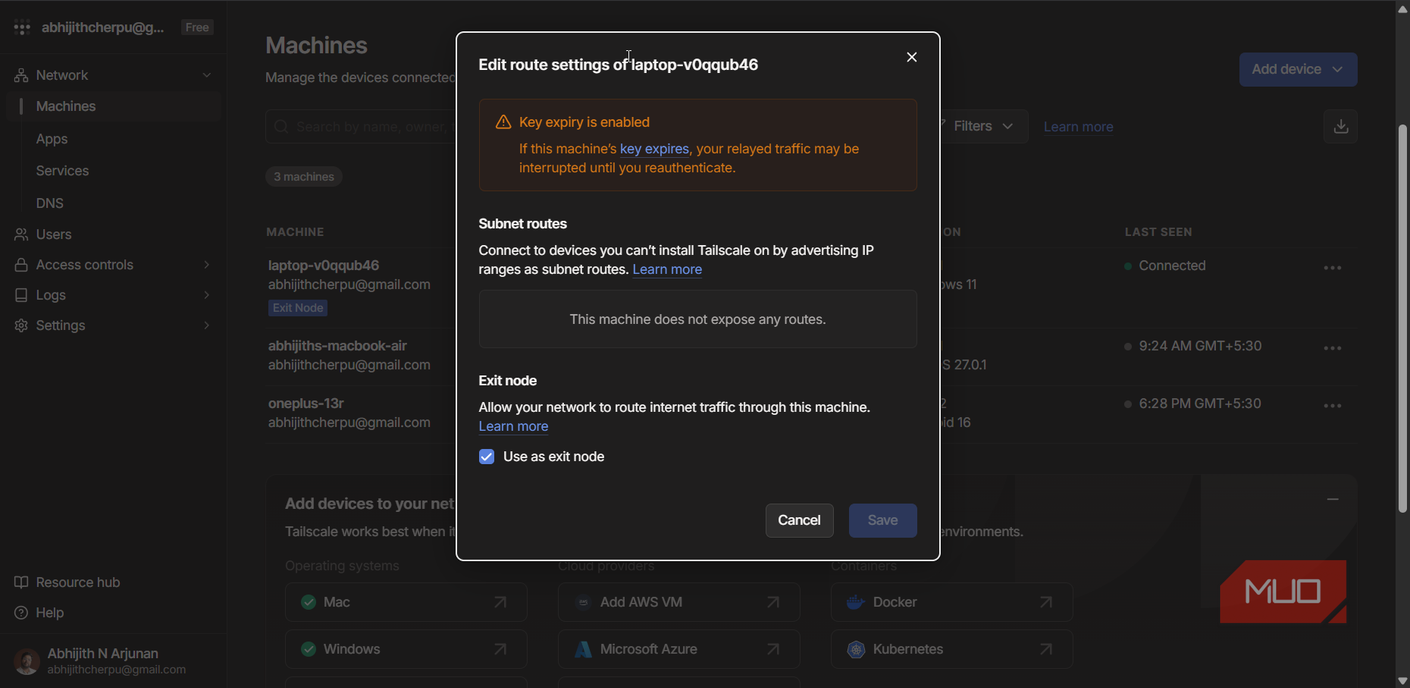Screen dimensions: 1410x688
Task: Open options menu for laptop-v0qqub46
Action: [x=1333, y=268]
